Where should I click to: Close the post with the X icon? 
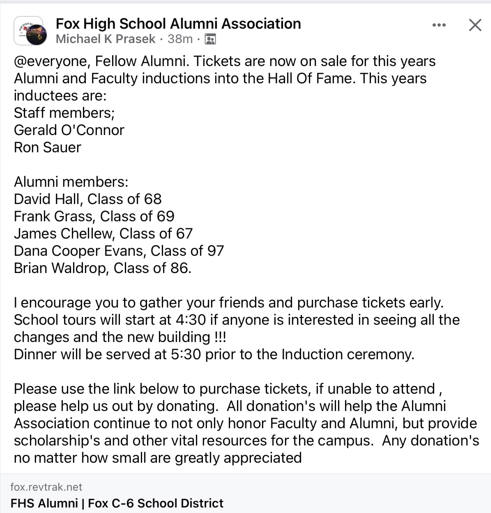click(475, 25)
